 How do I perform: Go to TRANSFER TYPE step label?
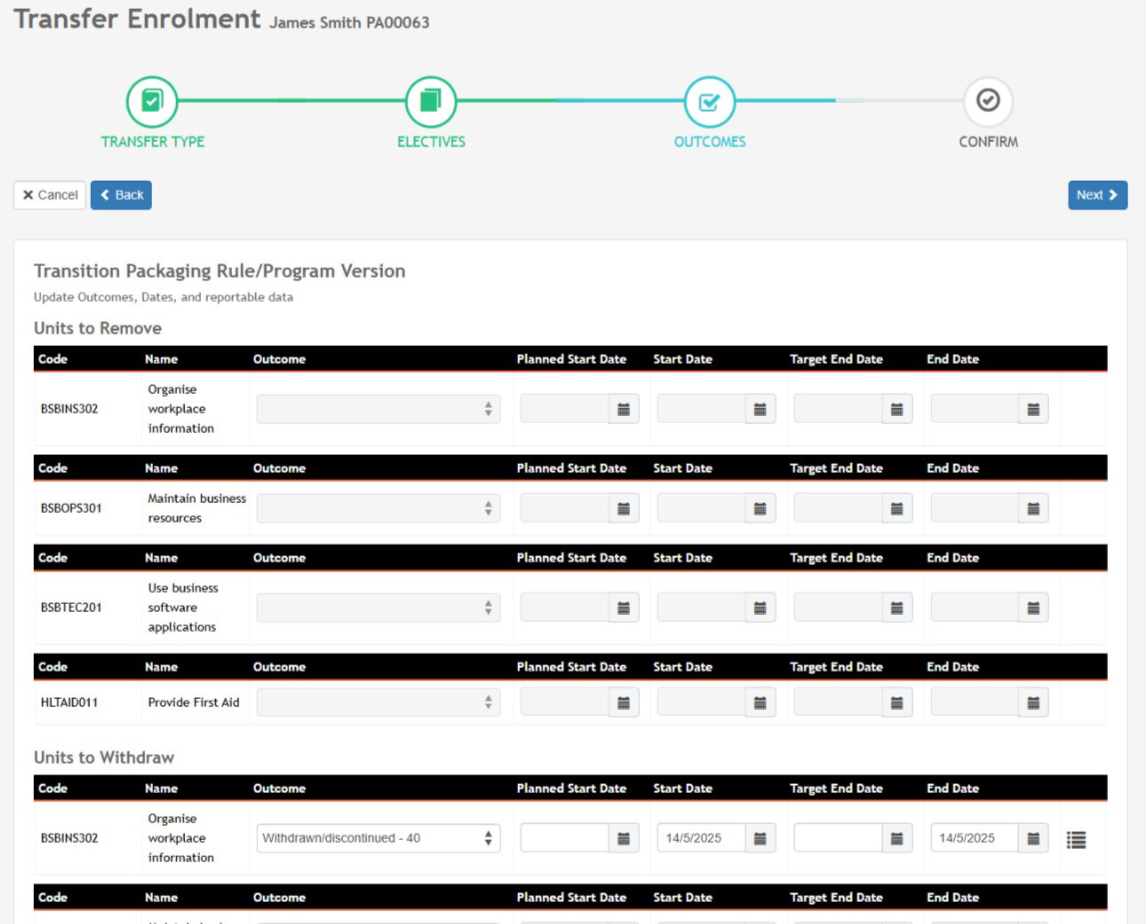(153, 142)
